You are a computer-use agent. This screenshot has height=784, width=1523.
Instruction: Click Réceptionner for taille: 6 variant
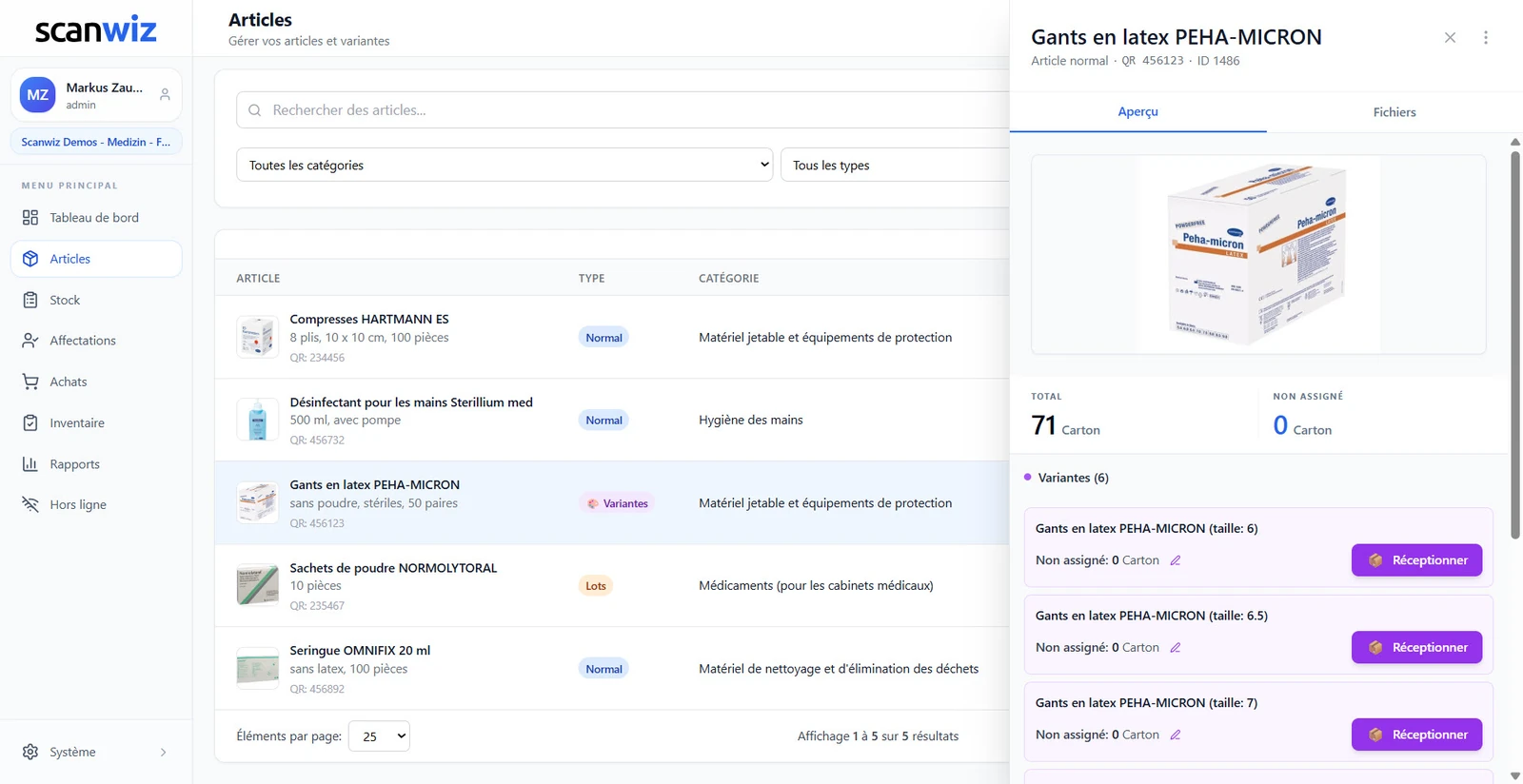(x=1416, y=560)
